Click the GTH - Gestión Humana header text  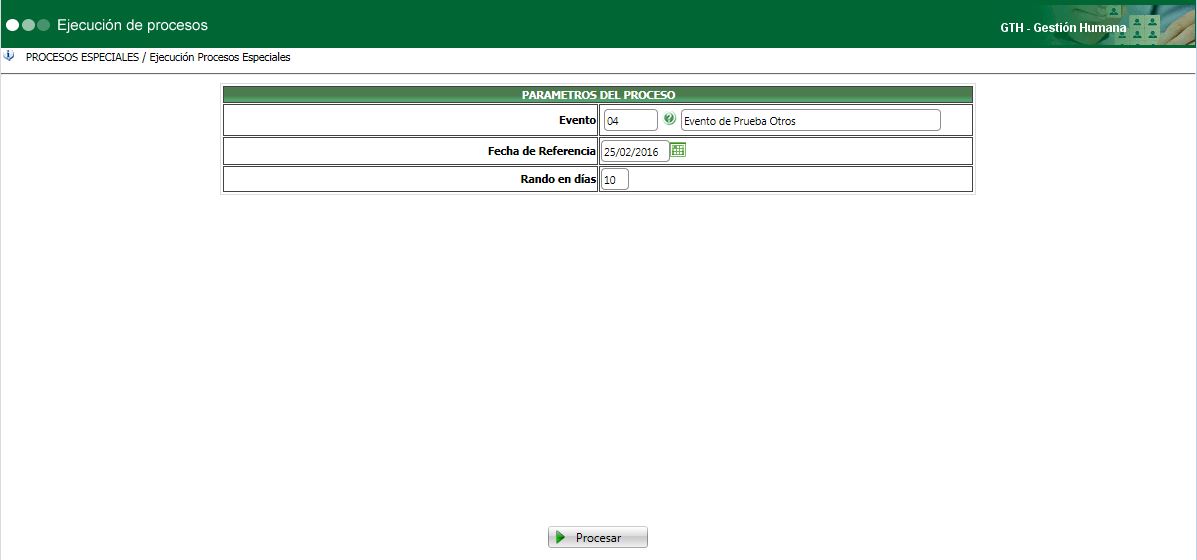(1063, 27)
